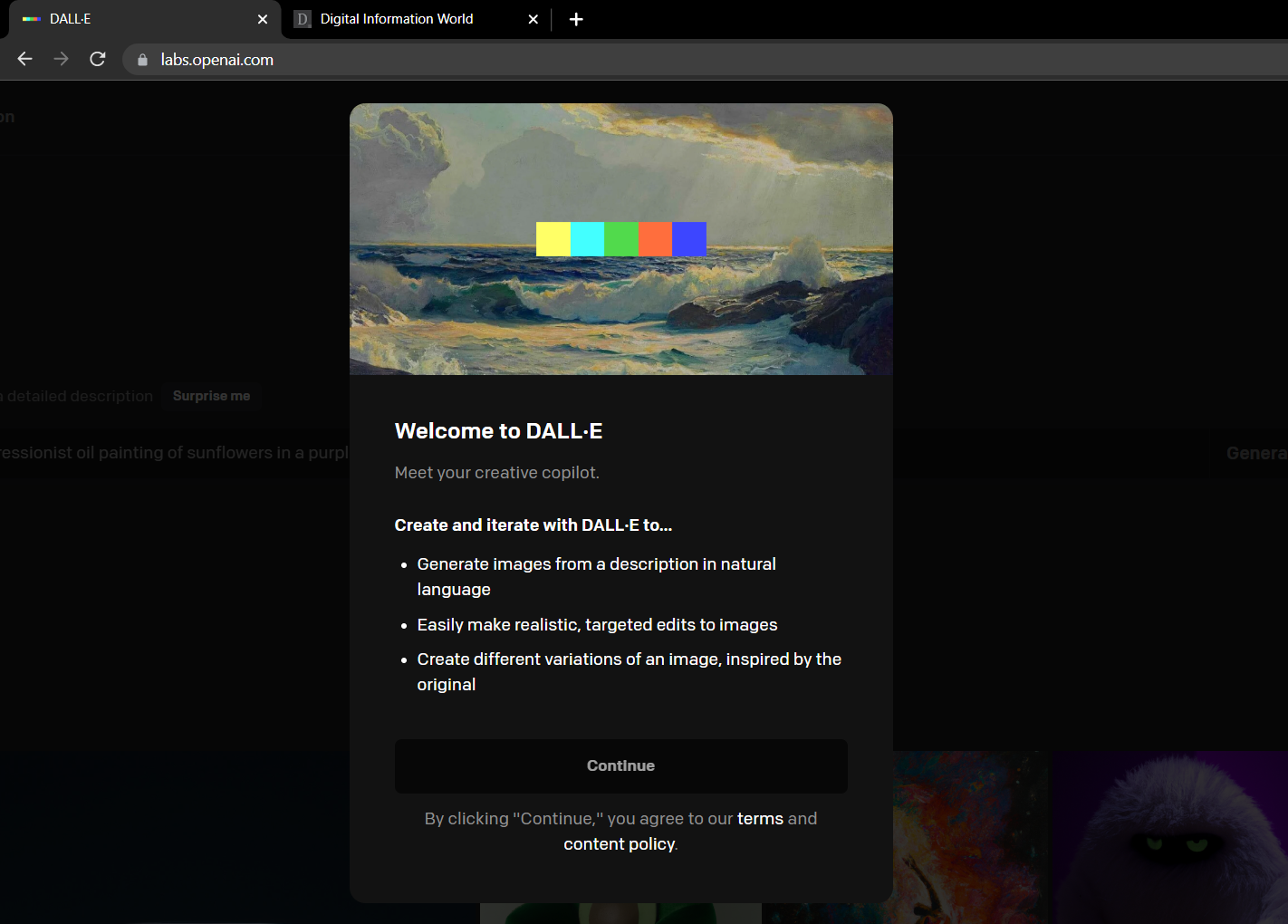Viewport: 1288px width, 924px height.
Task: Click the orange square in logo
Action: pos(655,239)
